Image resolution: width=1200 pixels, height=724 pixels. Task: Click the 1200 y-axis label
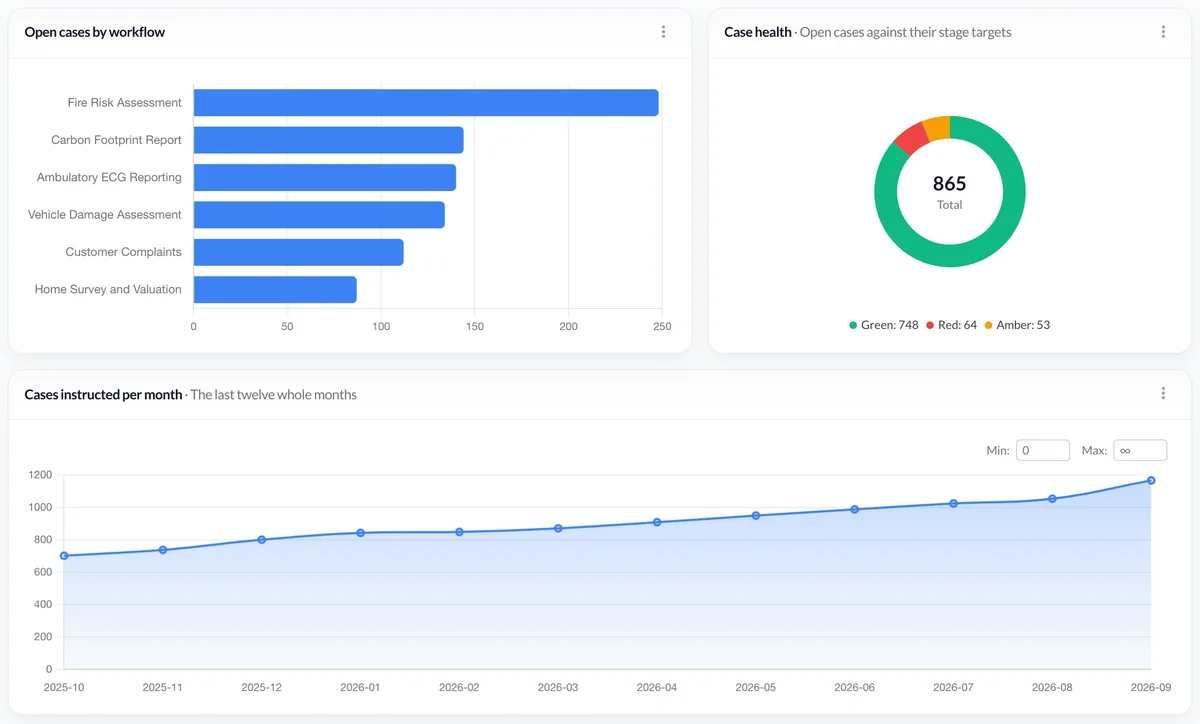pos(40,475)
